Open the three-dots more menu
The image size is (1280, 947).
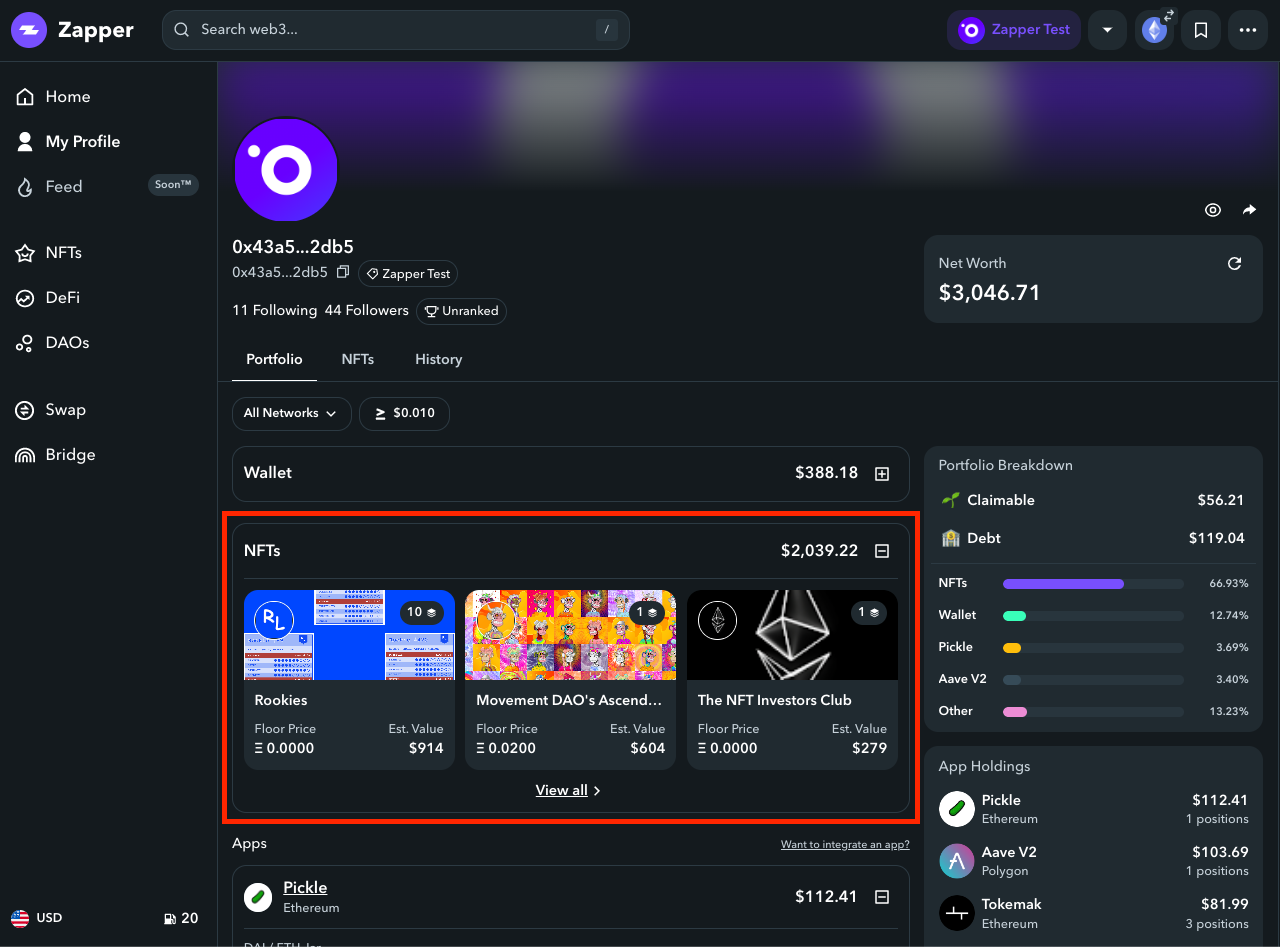click(1247, 30)
